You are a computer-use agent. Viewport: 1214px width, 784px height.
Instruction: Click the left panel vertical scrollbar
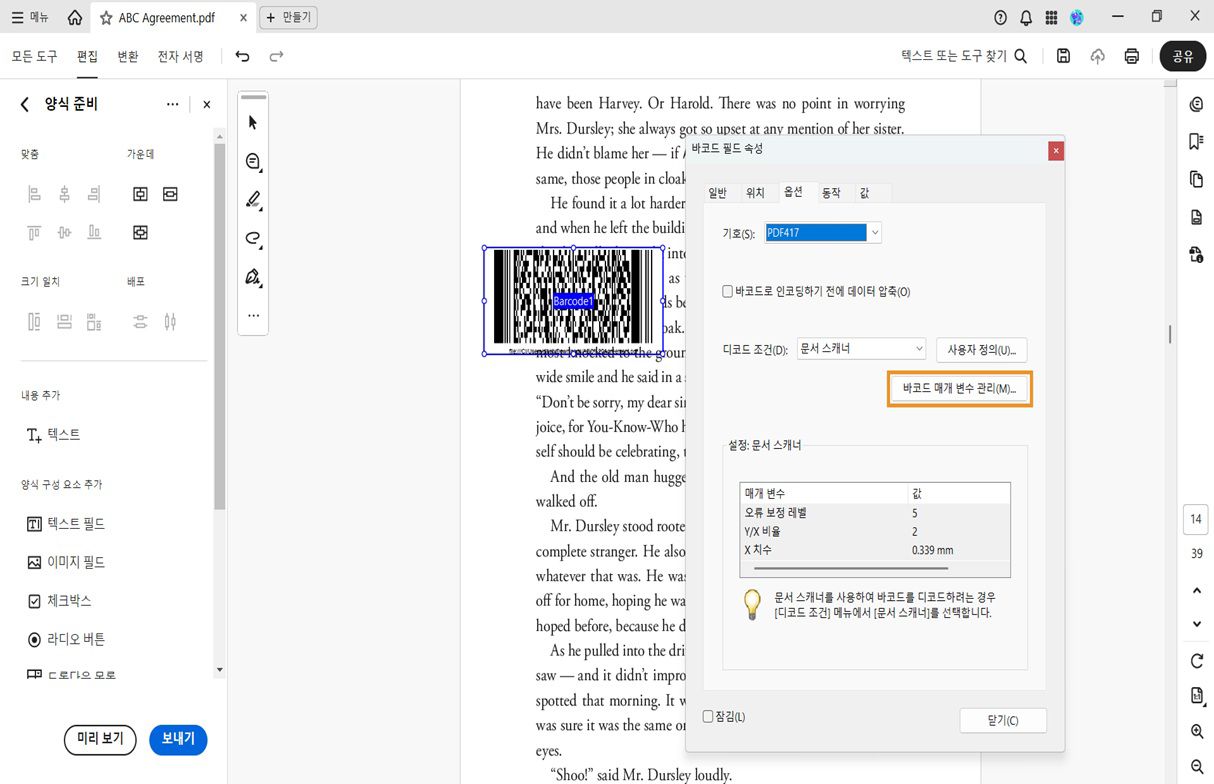[219, 325]
